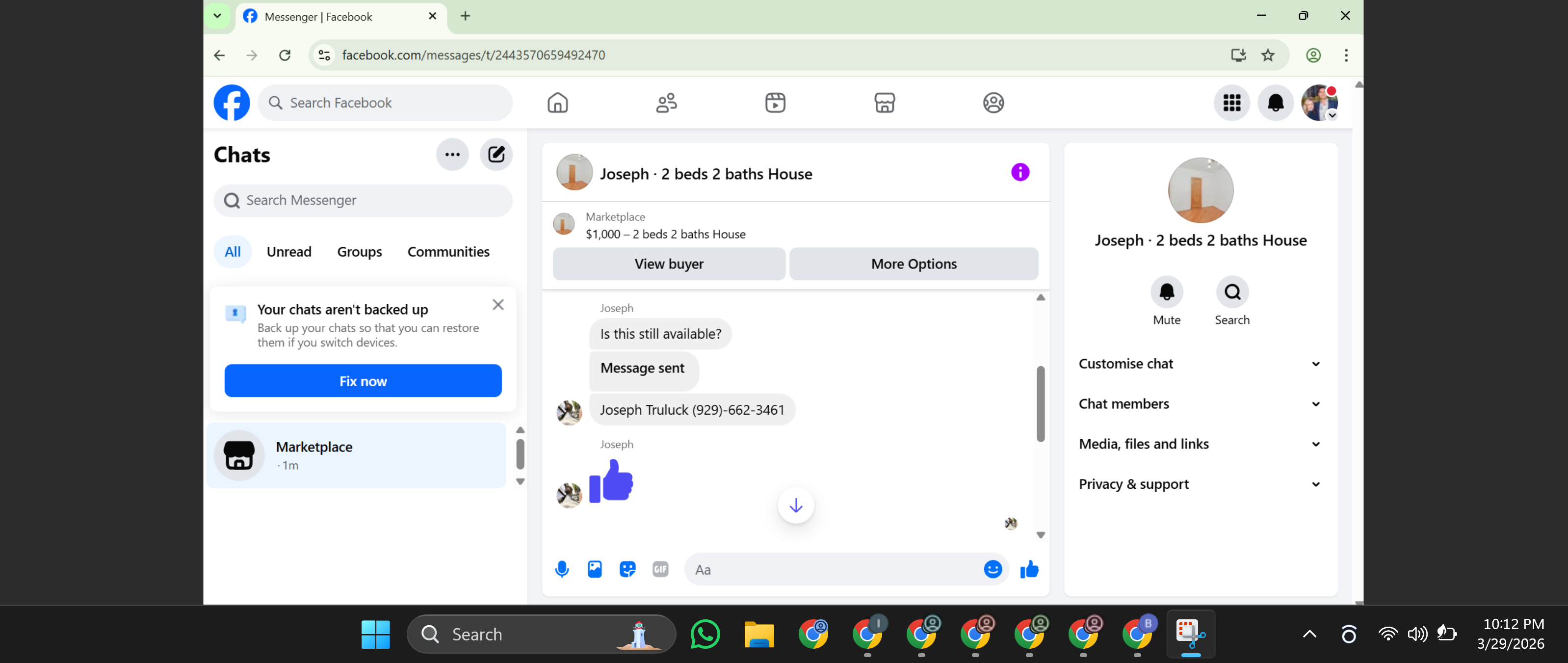Viewport: 1568px width, 663px height.
Task: Open the Windows Start menu
Action: pyautogui.click(x=375, y=635)
